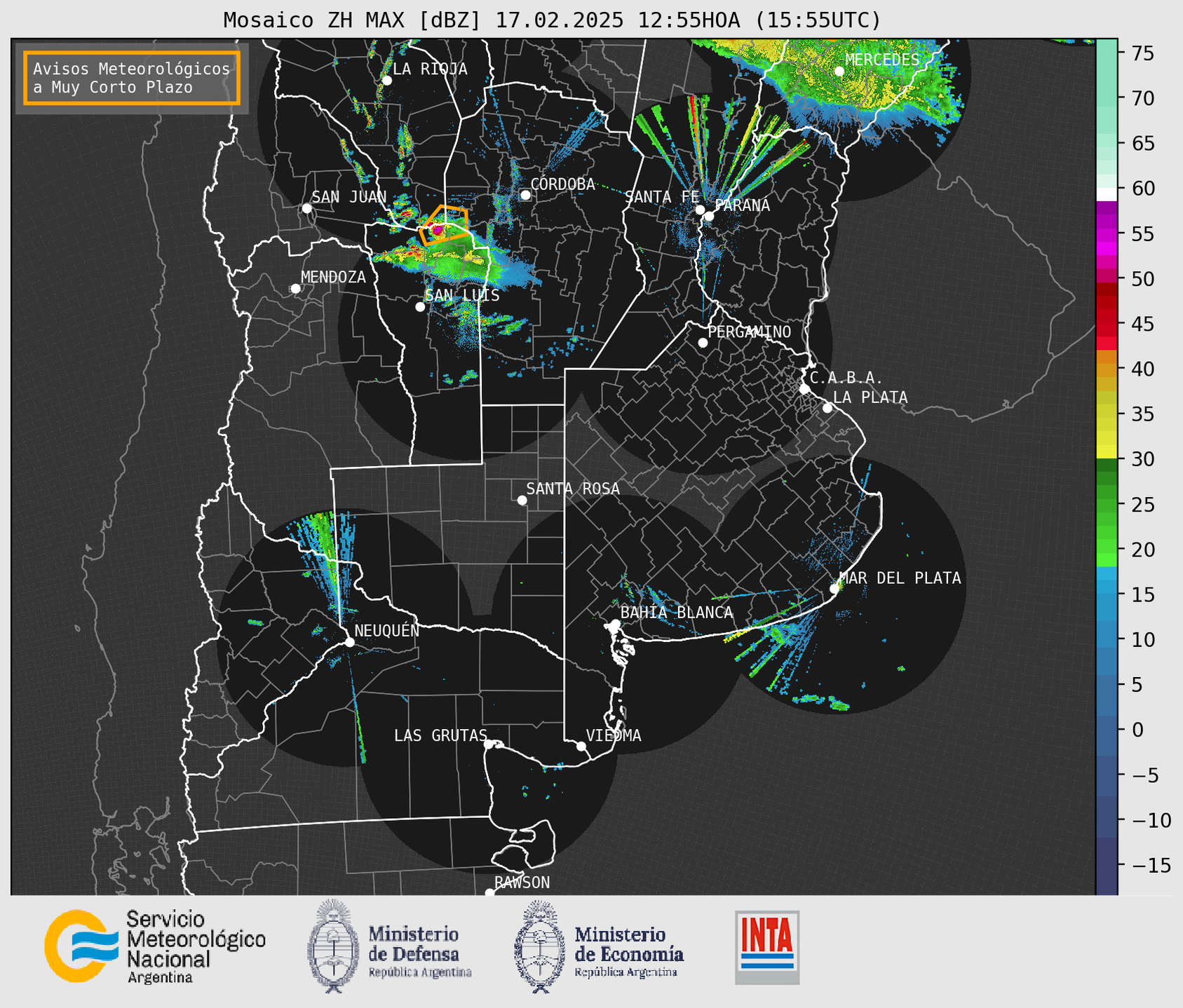This screenshot has width=1183, height=1008.
Task: Click the MERCEDES city marker dot
Action: coord(839,71)
